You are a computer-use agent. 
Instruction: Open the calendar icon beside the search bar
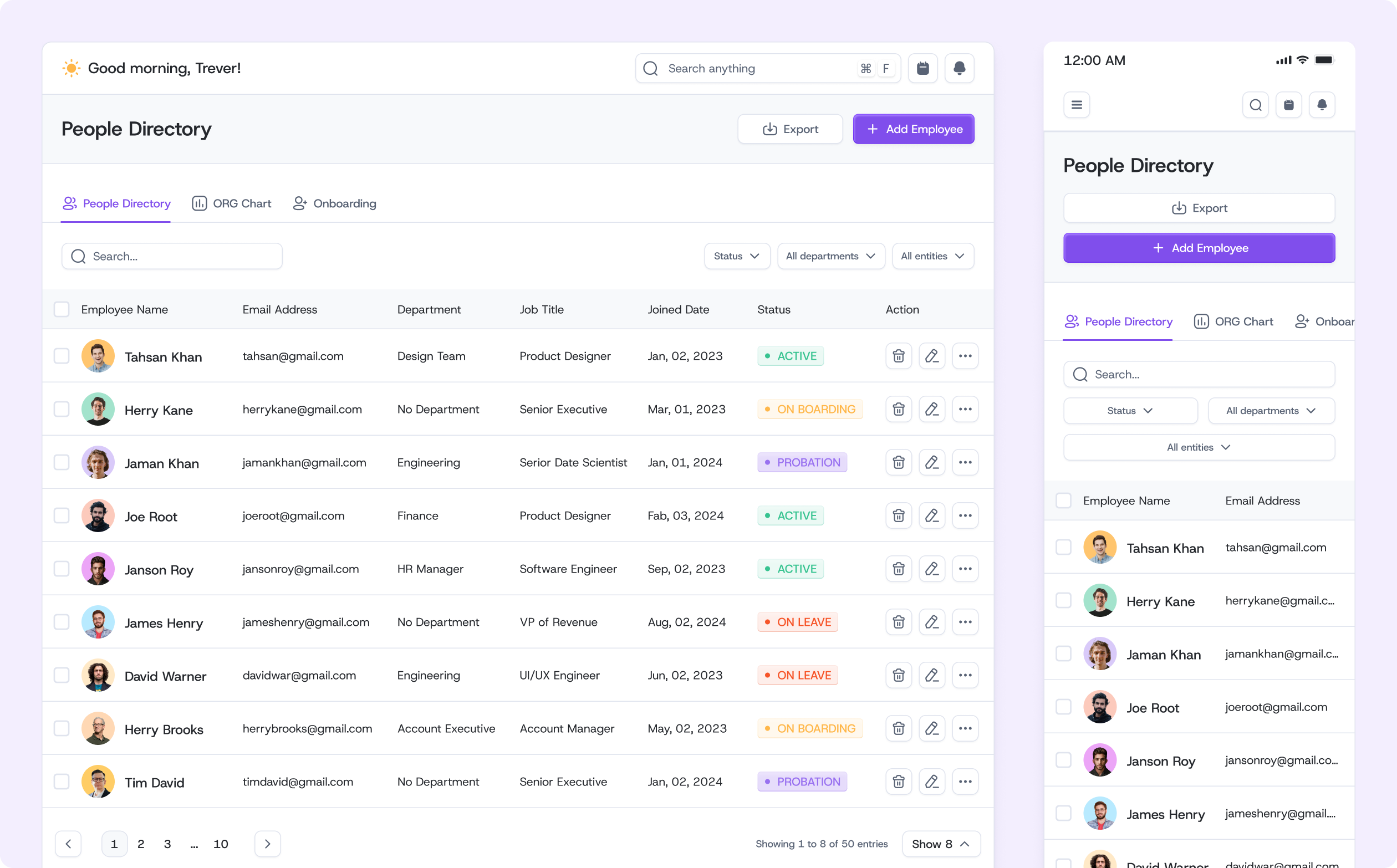922,68
